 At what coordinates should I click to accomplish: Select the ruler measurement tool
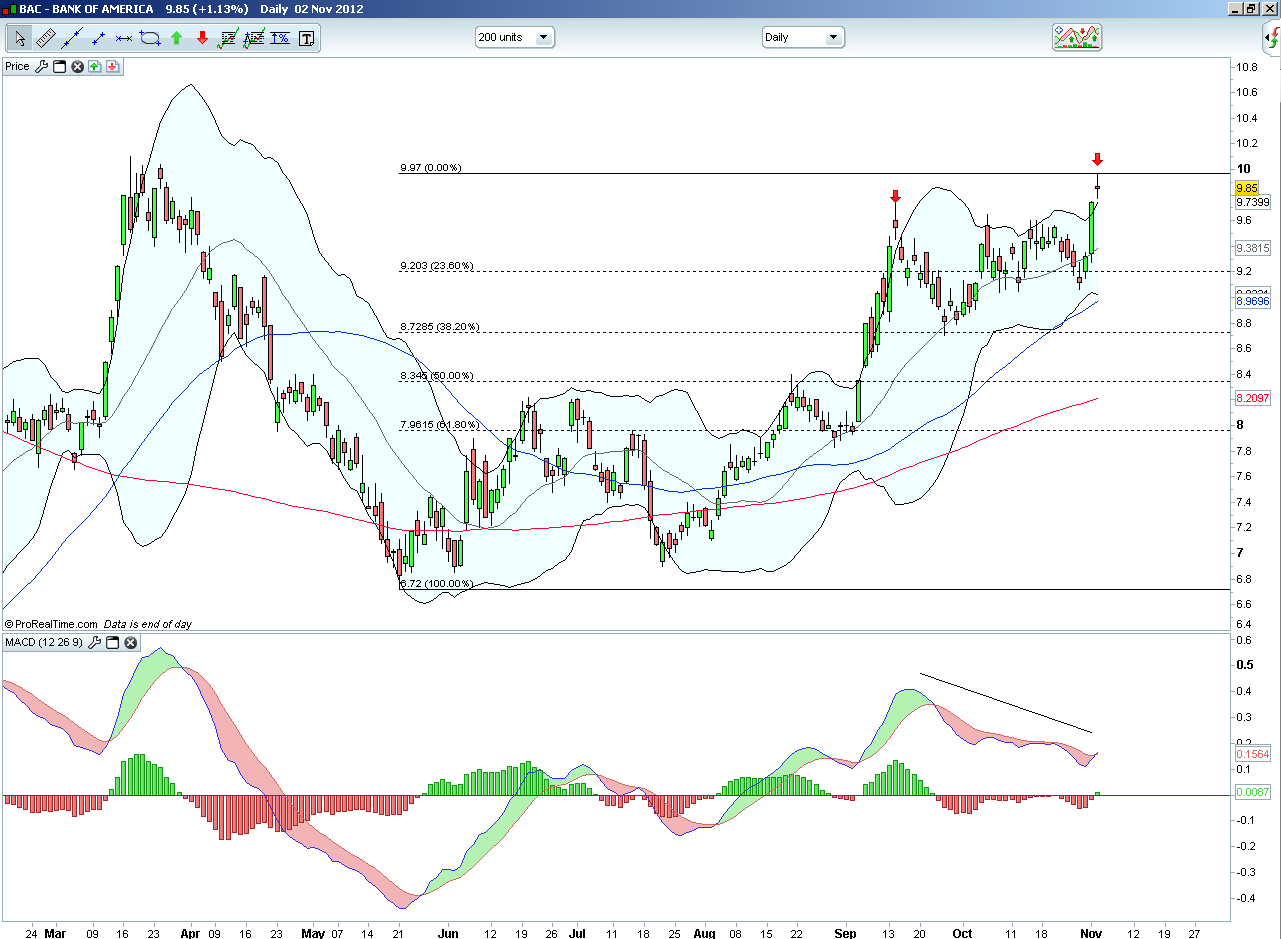(x=46, y=39)
